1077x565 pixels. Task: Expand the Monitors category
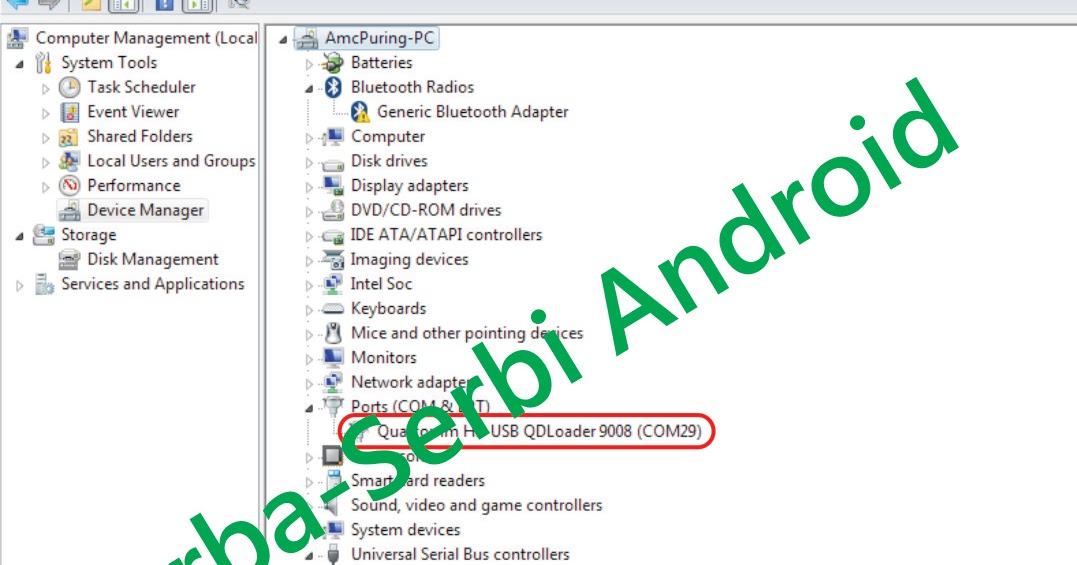pyautogui.click(x=309, y=359)
